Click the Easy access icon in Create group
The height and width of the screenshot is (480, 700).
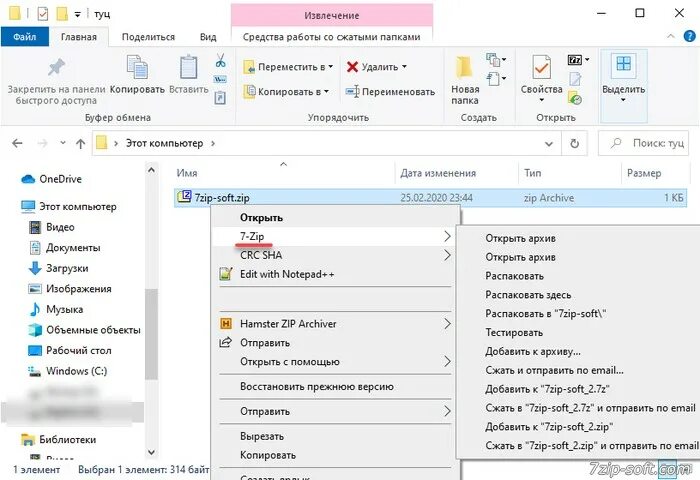493,79
